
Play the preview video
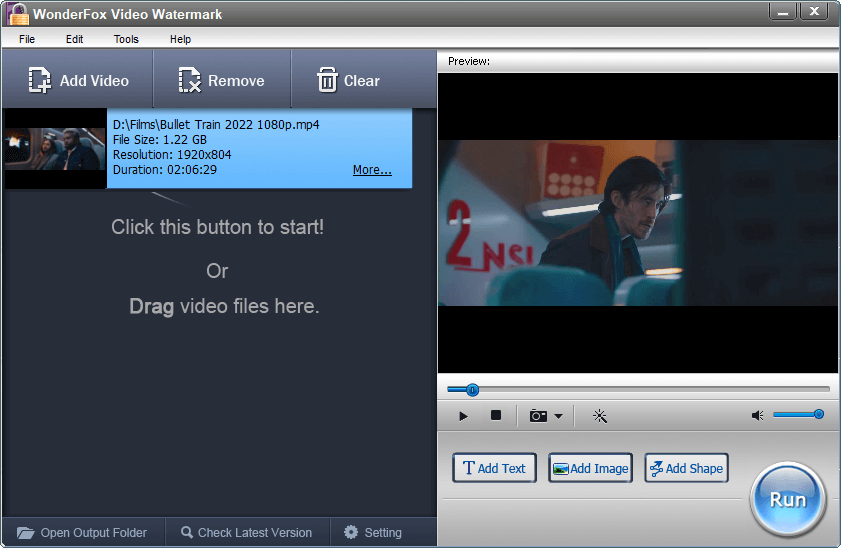463,416
